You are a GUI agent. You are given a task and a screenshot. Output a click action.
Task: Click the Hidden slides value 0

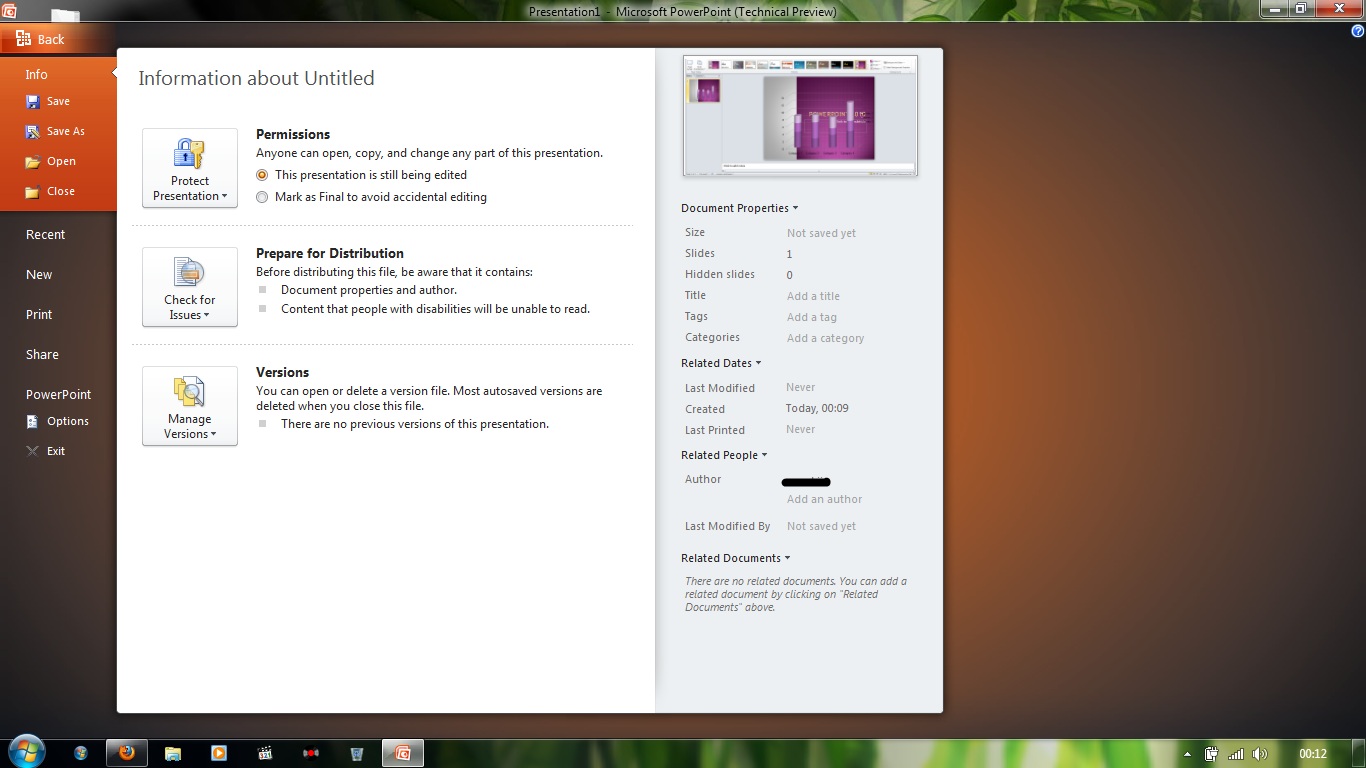click(x=789, y=275)
